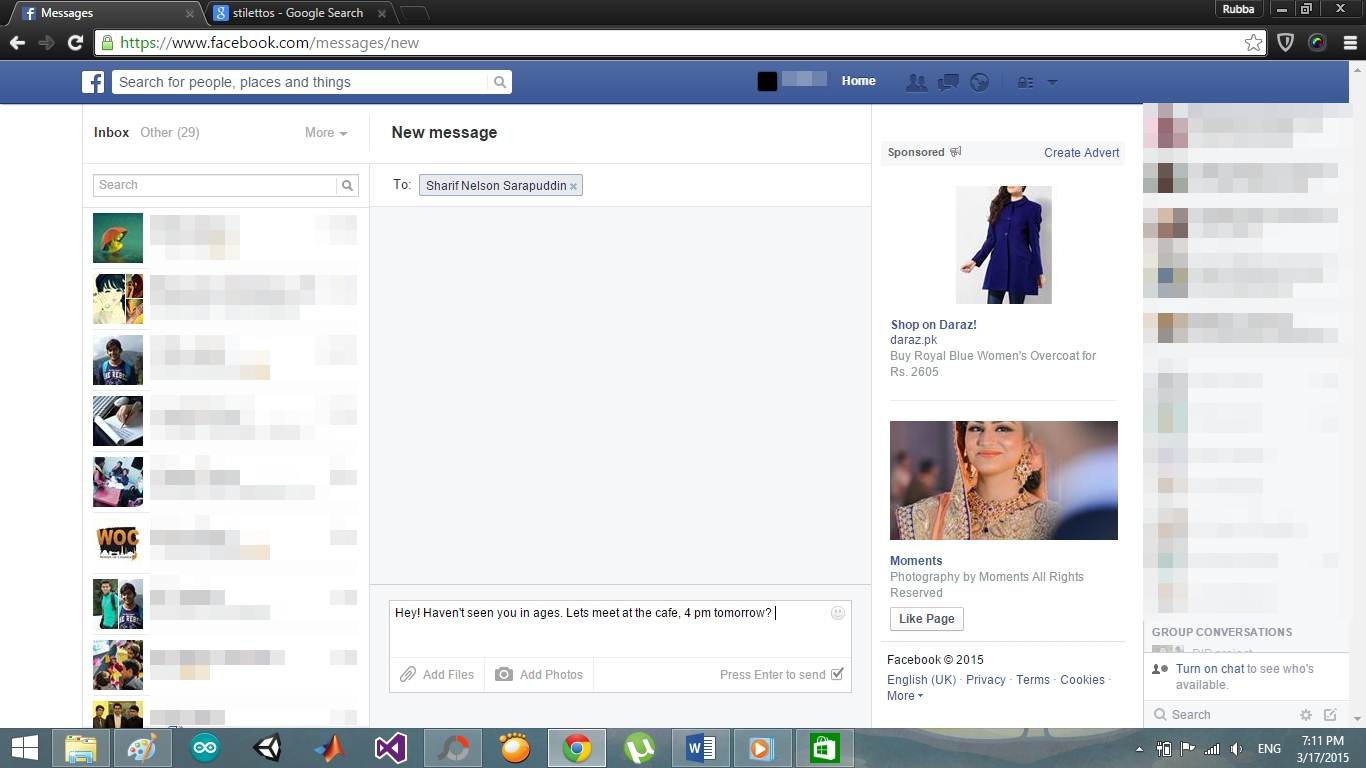Go back using the browser back arrow
The height and width of the screenshot is (768, 1366).
pyautogui.click(x=17, y=43)
